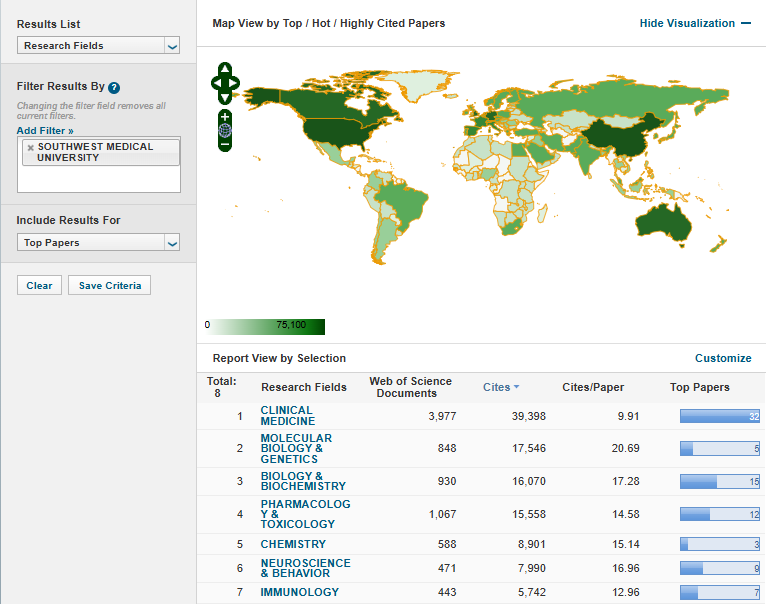Image resolution: width=766 pixels, height=604 pixels.
Task: Pan the map right with the arrow
Action: [x=235, y=83]
